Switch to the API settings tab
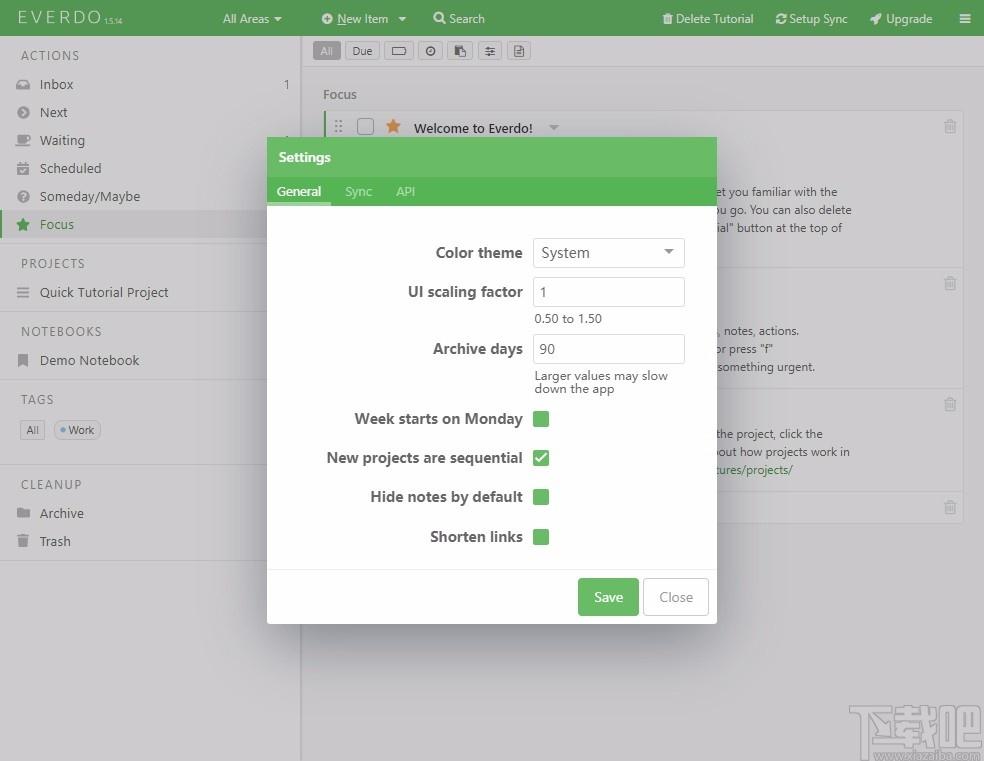 (x=405, y=191)
